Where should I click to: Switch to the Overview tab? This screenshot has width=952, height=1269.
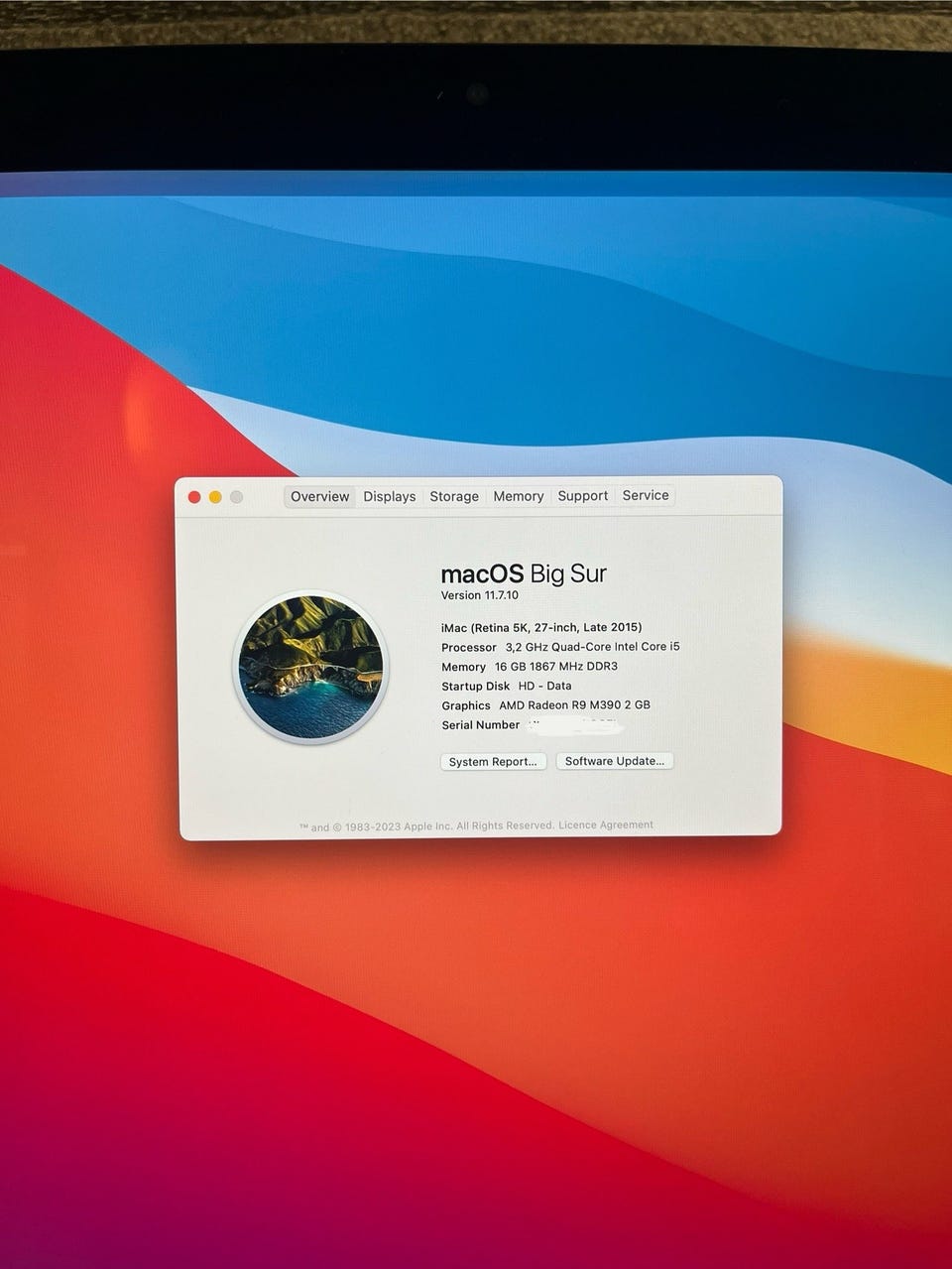pos(319,496)
